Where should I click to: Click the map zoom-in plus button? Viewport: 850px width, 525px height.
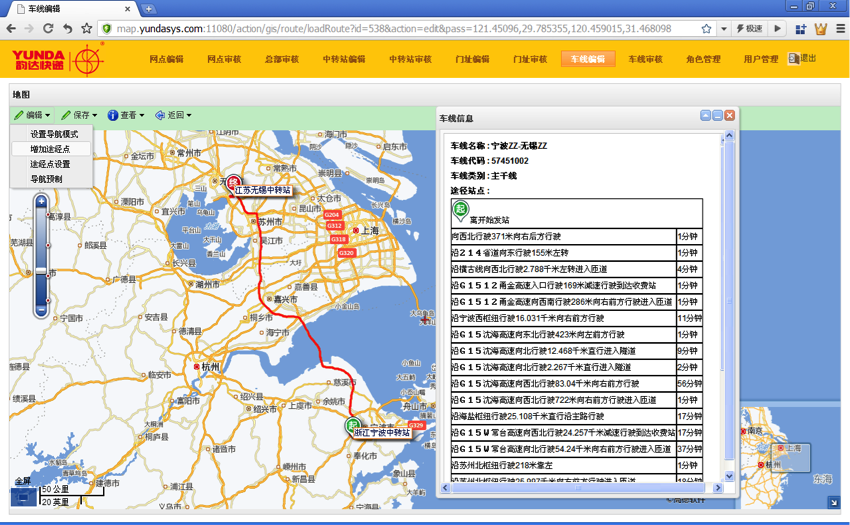[x=41, y=202]
